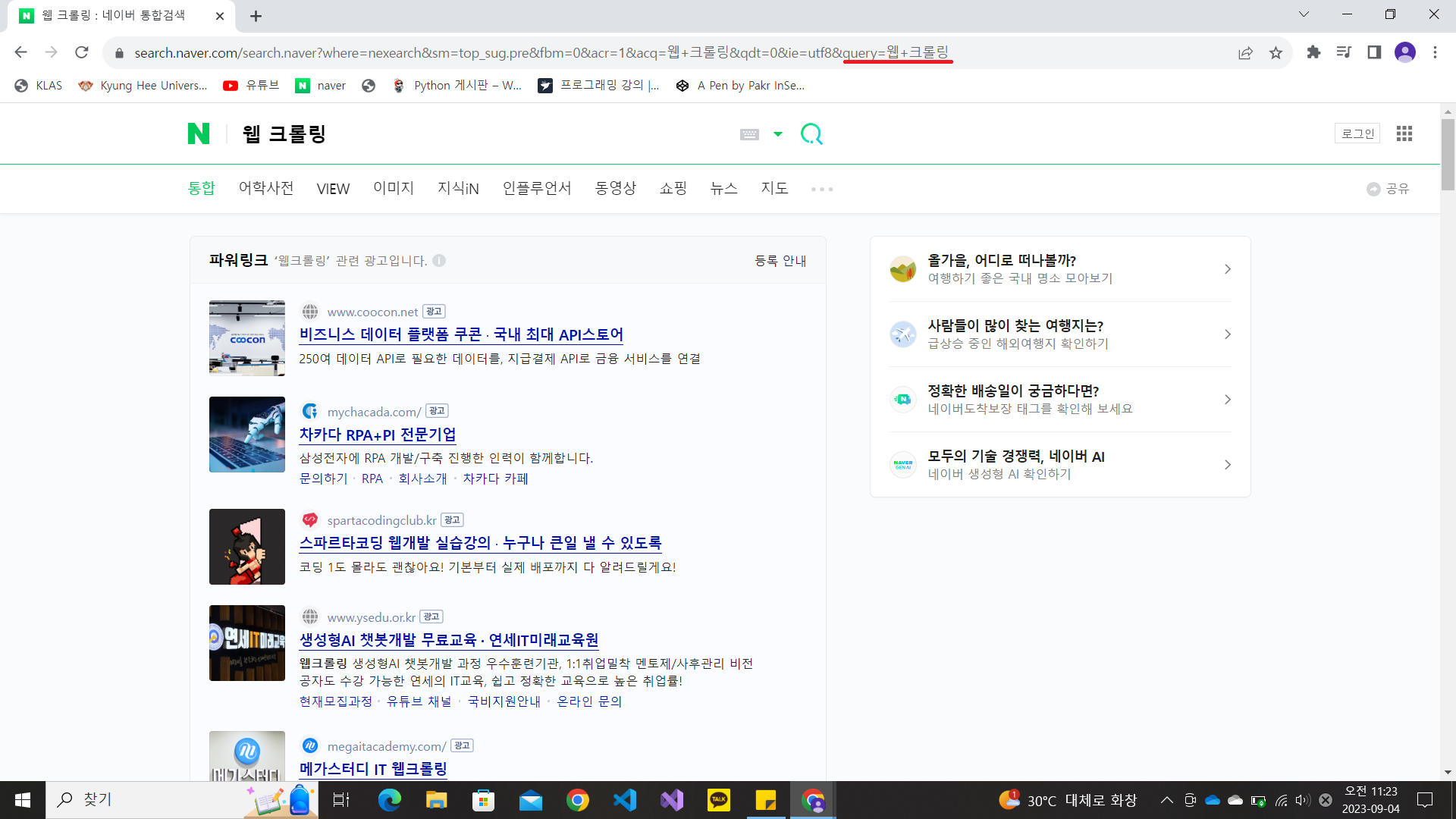Expand hidden system tray icons
This screenshot has height=819, width=1456.
[1166, 800]
